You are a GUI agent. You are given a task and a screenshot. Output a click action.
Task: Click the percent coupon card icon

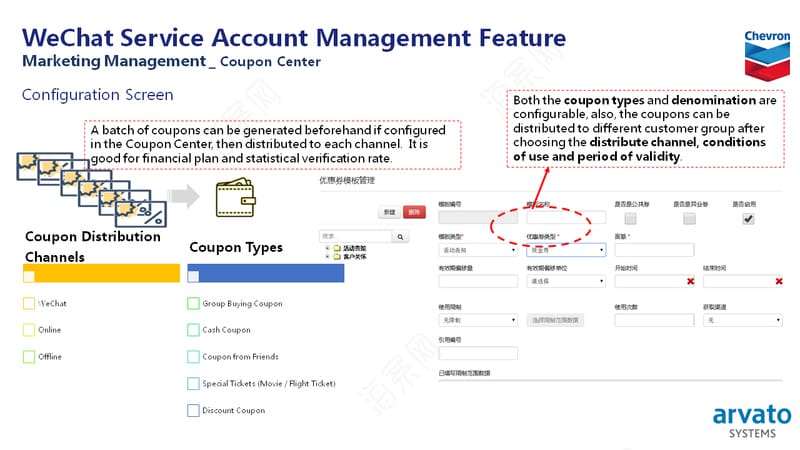tap(141, 214)
